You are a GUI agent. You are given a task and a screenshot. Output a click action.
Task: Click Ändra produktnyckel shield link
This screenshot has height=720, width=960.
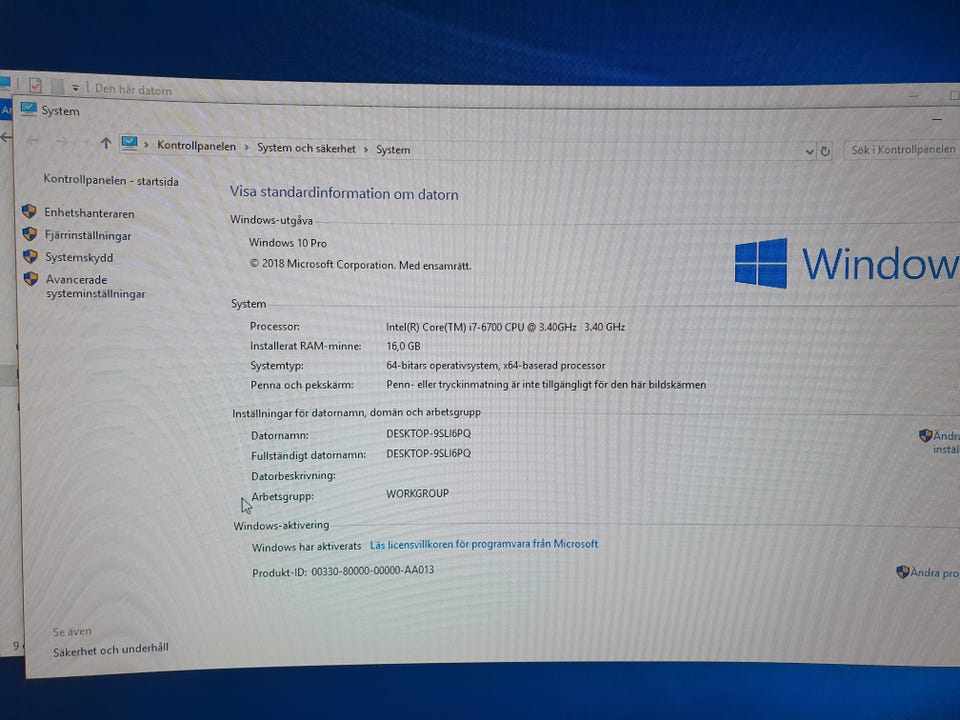(928, 572)
